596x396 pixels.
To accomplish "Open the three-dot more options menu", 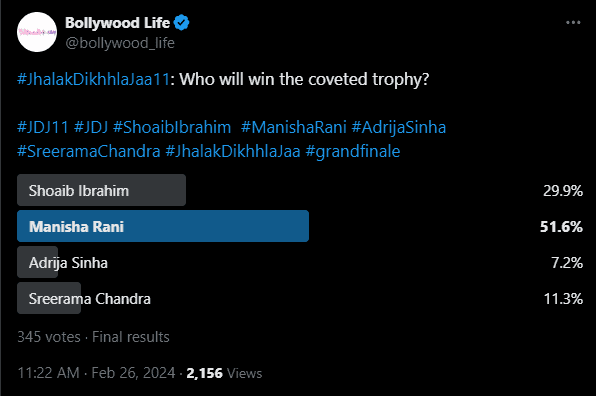I will point(573,23).
